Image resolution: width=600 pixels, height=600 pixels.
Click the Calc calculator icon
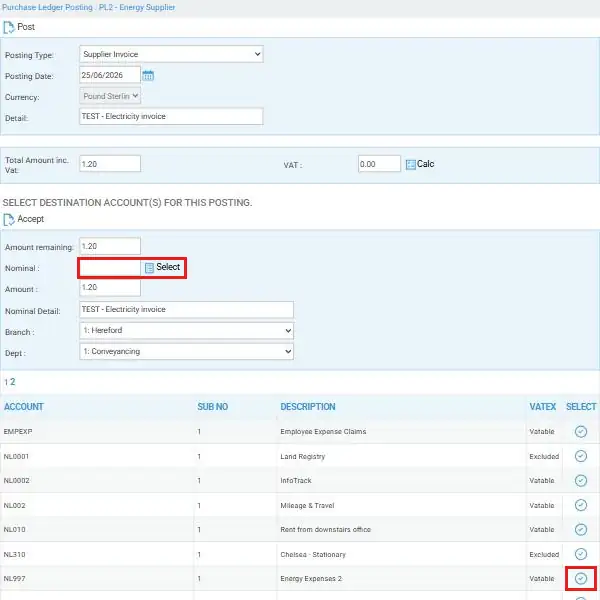(x=411, y=165)
